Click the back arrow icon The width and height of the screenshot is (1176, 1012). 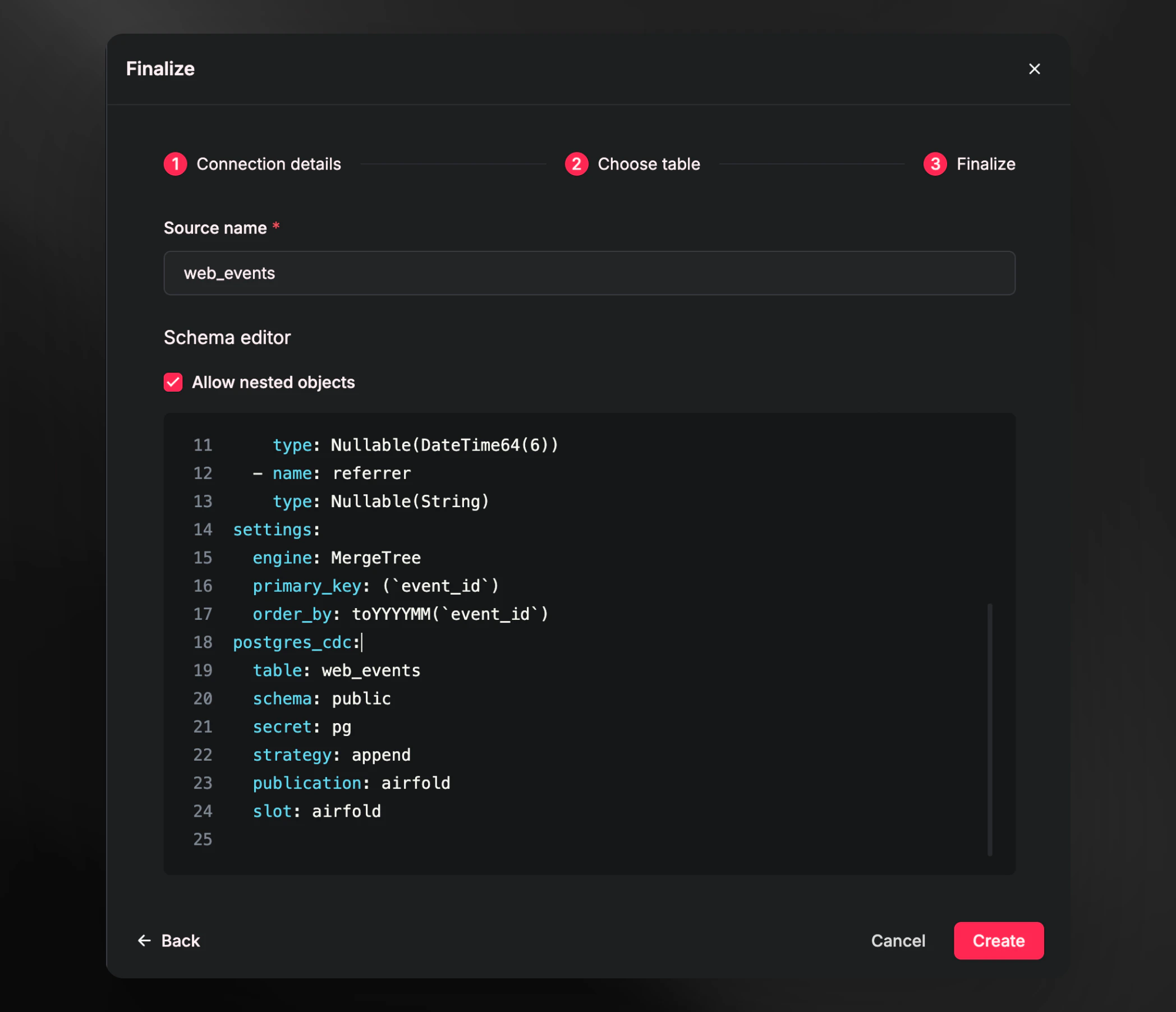(x=144, y=941)
